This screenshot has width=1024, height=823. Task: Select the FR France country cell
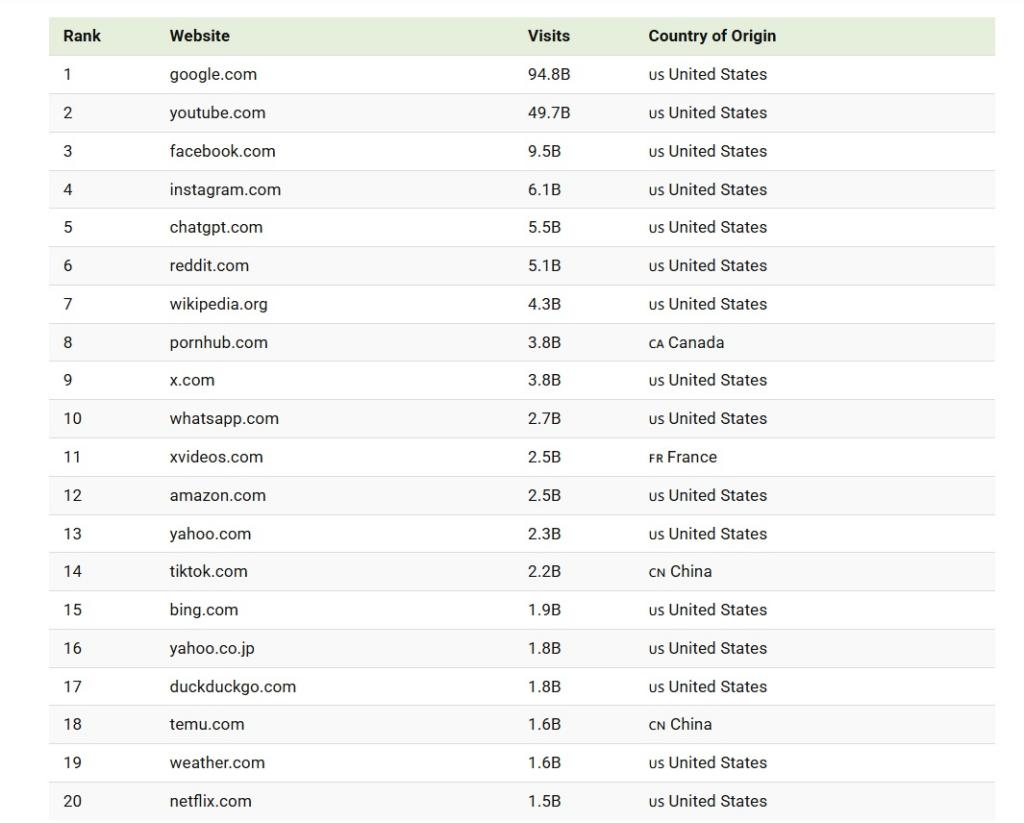point(682,457)
